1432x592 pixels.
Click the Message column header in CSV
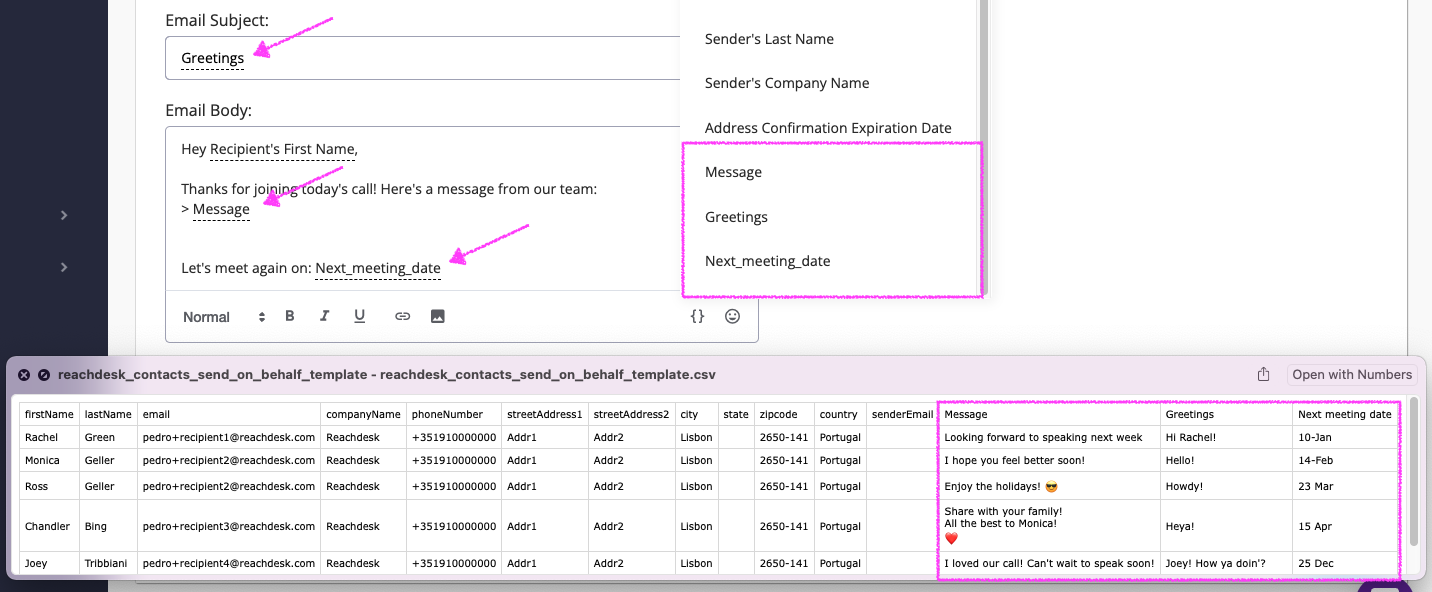point(1050,414)
